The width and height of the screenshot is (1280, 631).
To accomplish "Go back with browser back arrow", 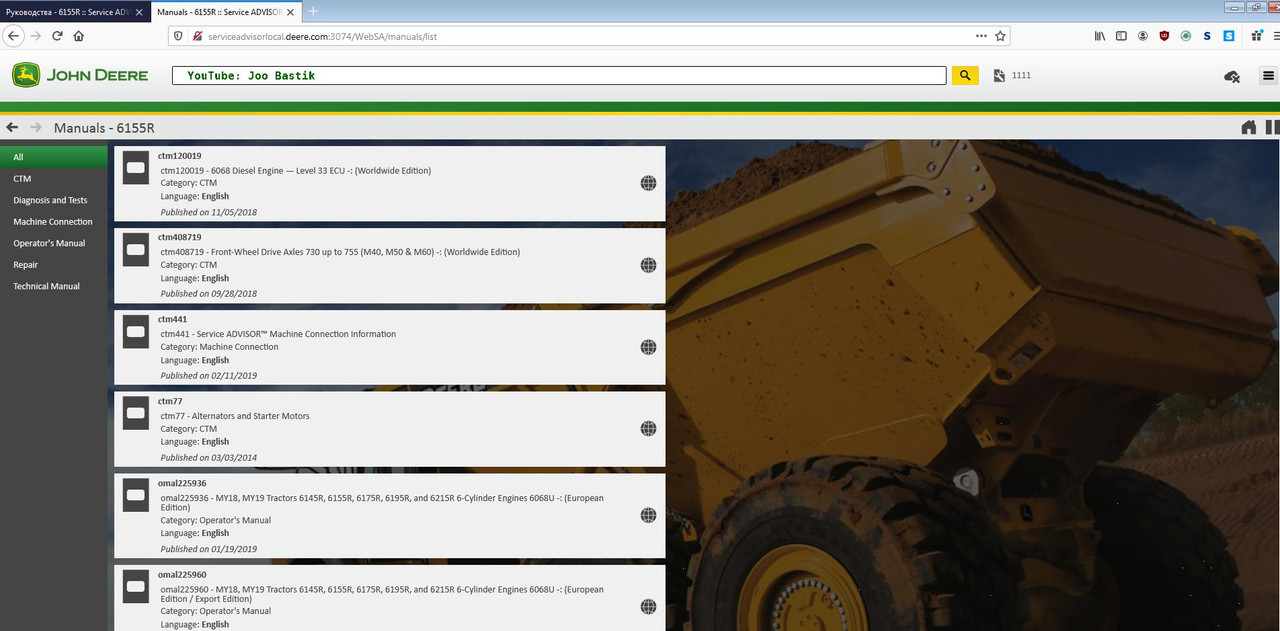I will (x=14, y=36).
